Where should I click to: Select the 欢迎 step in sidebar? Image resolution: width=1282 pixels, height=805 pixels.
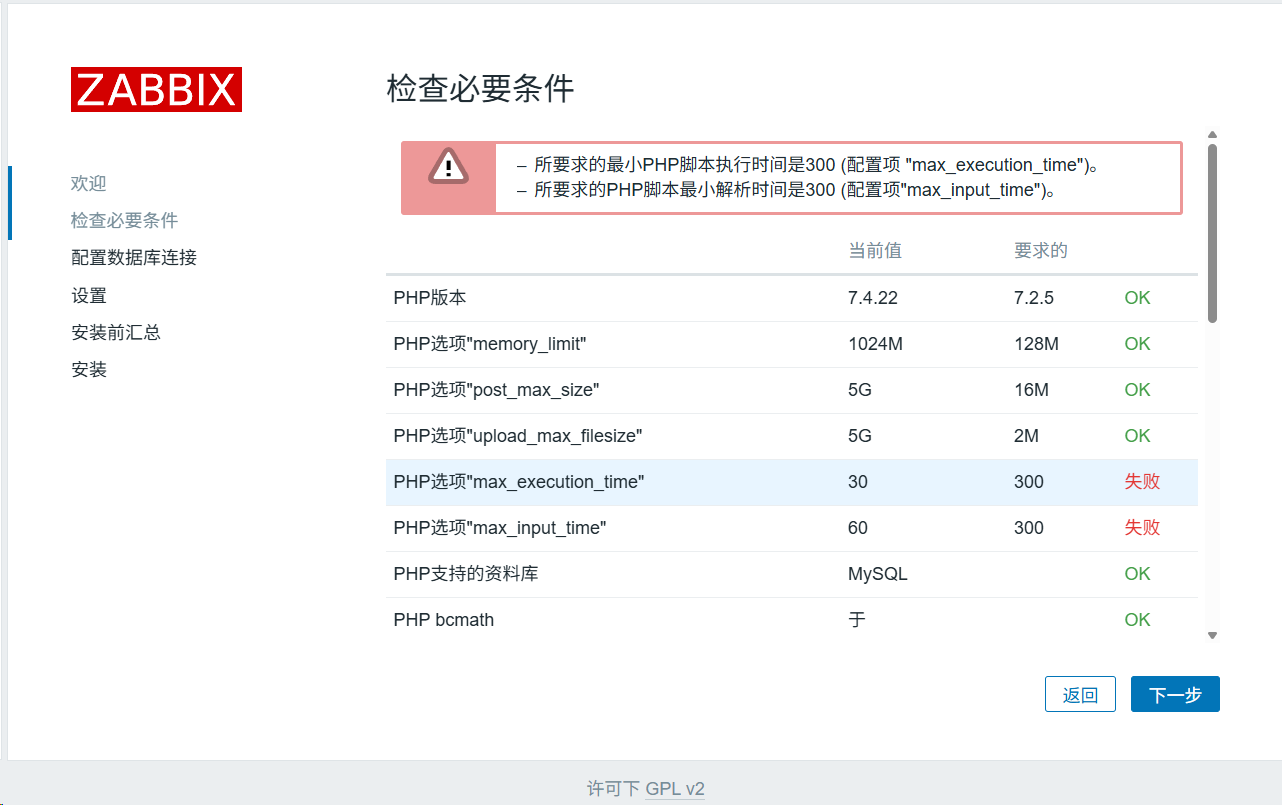click(88, 184)
